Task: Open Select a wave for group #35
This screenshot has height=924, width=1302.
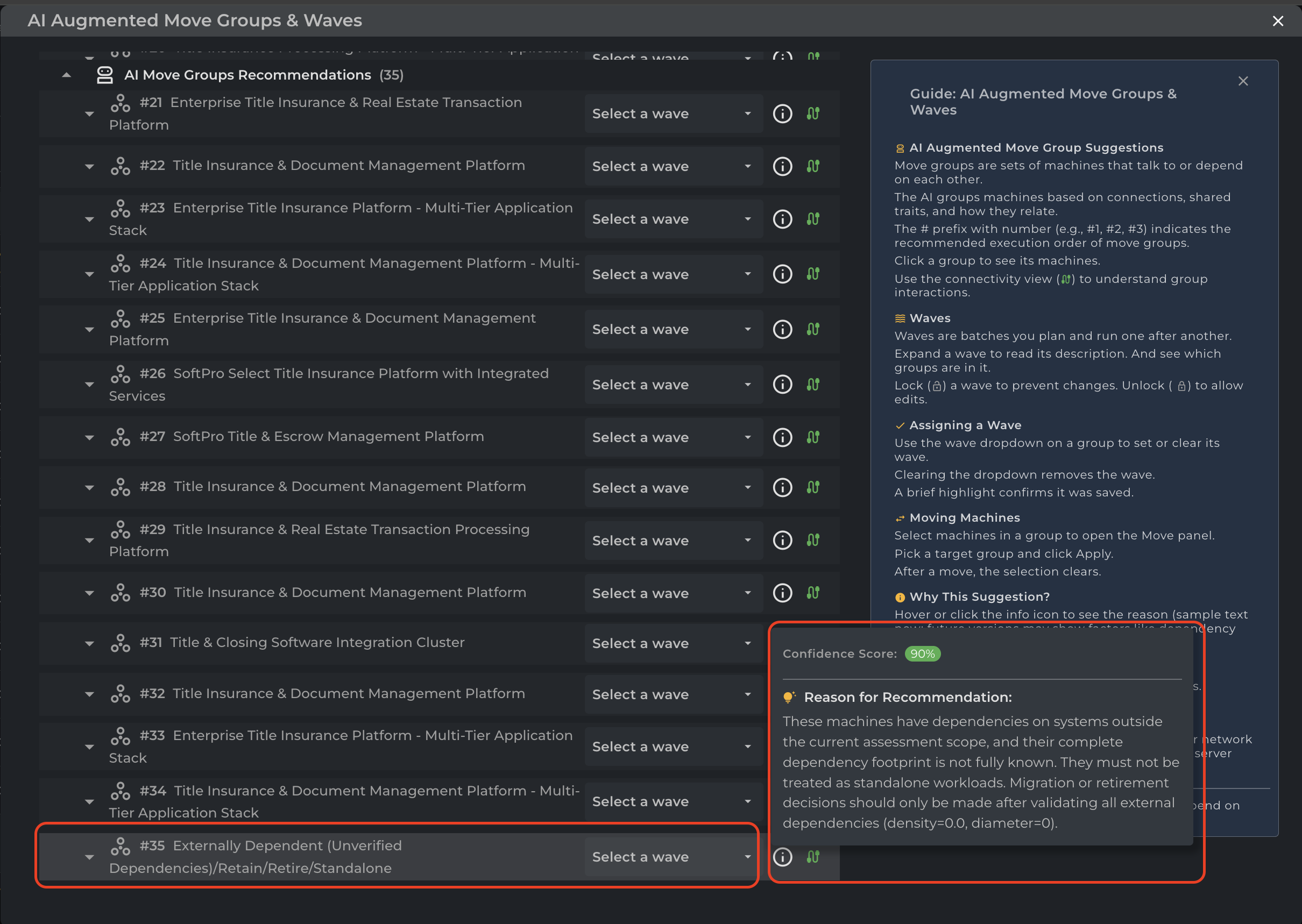Action: 673,856
